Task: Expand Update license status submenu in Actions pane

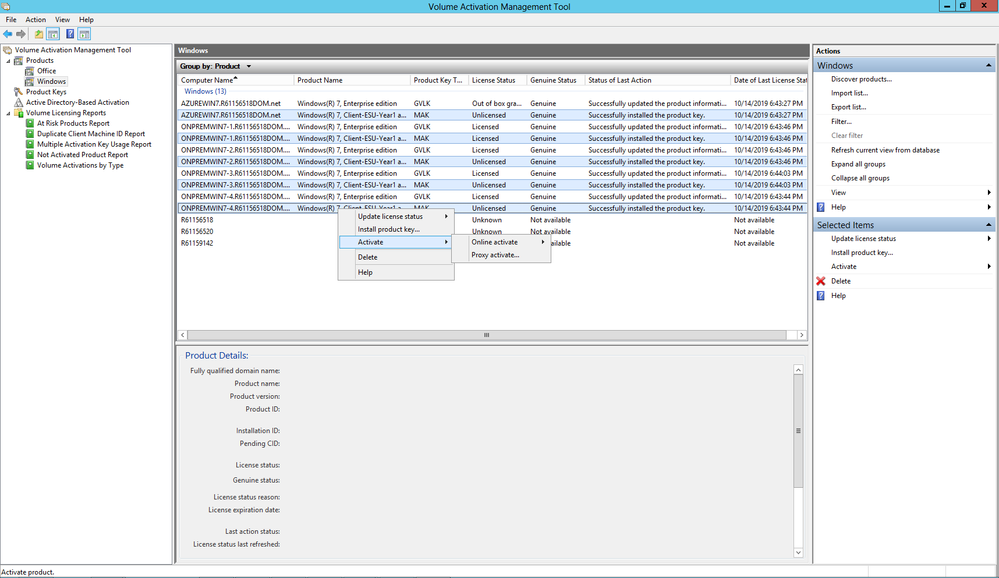Action: coord(989,238)
